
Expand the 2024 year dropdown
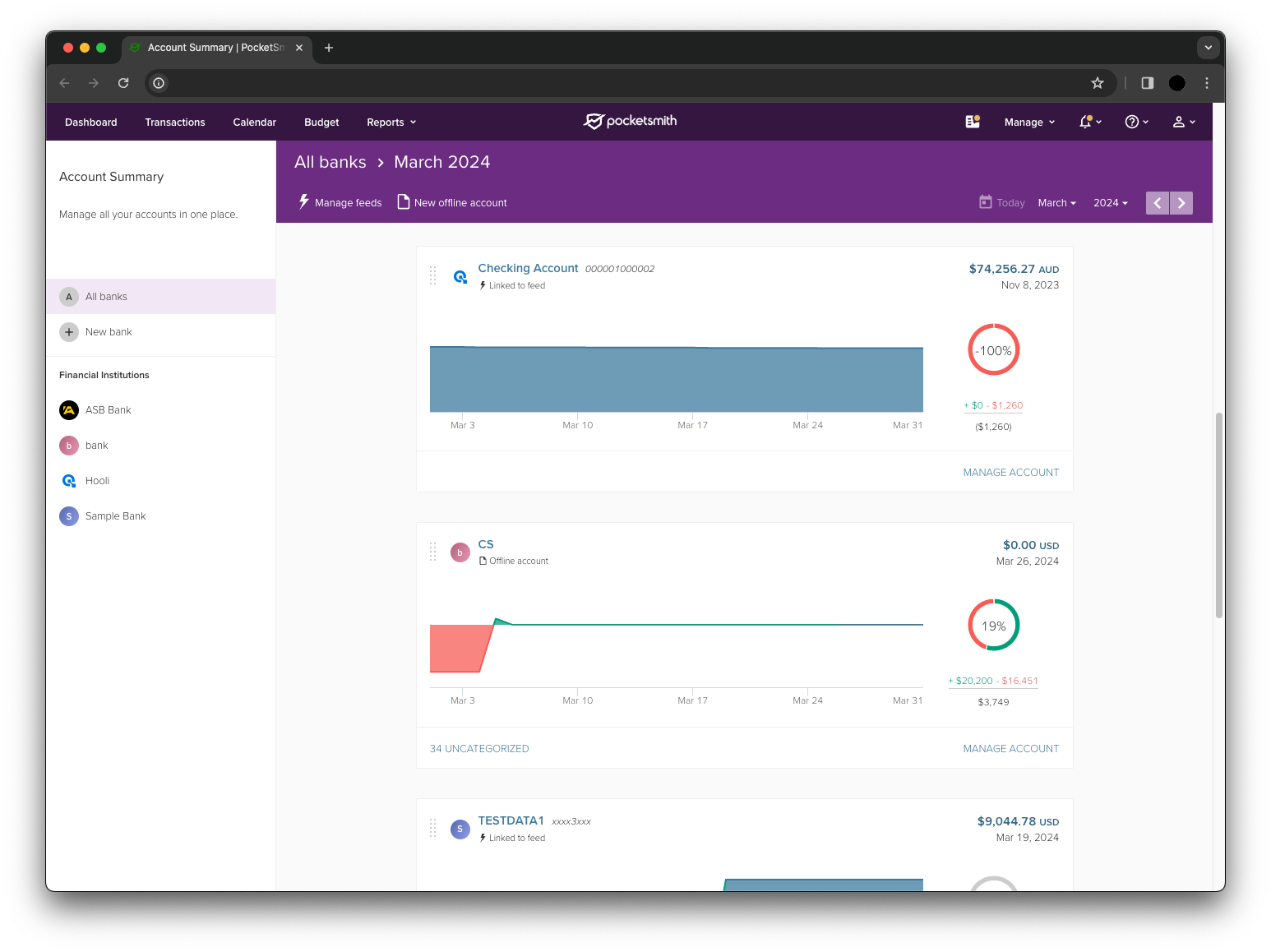1110,203
